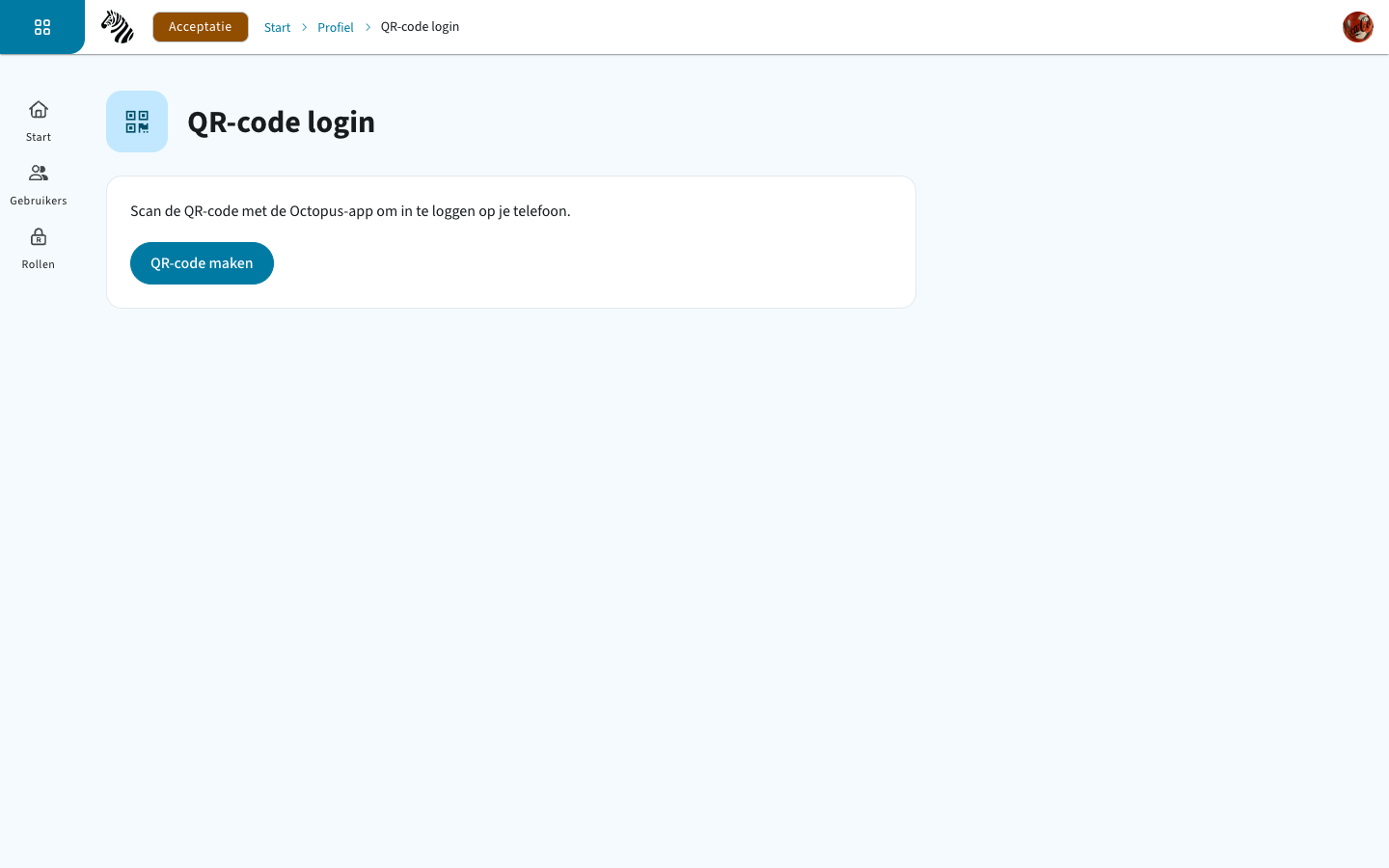Image resolution: width=1389 pixels, height=868 pixels.
Task: Click the QR-code icon beside the heading
Action: pyautogui.click(x=137, y=122)
